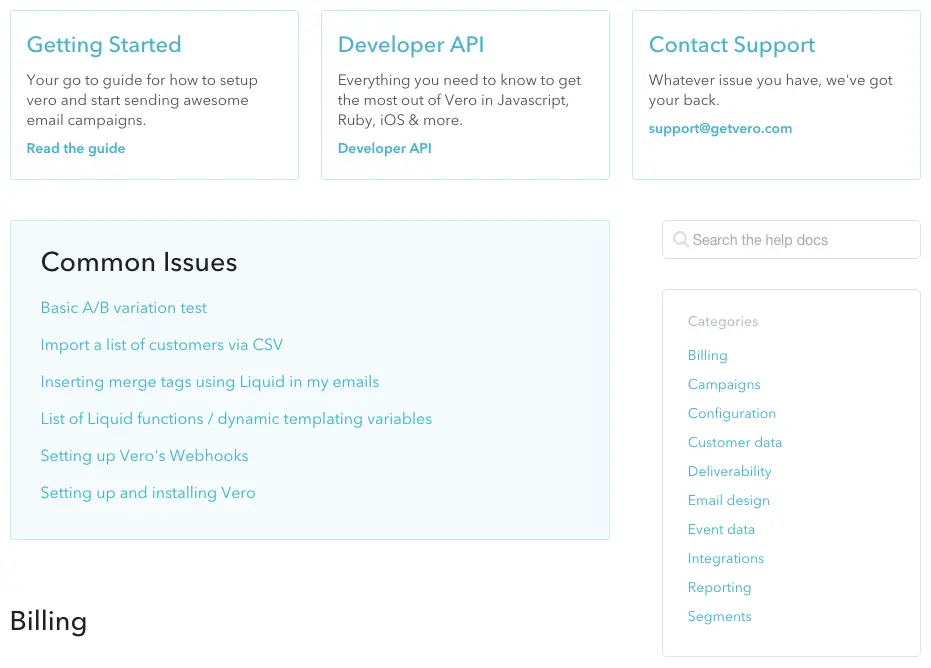Select the Billing category
This screenshot has width=931, height=668.
(707, 356)
